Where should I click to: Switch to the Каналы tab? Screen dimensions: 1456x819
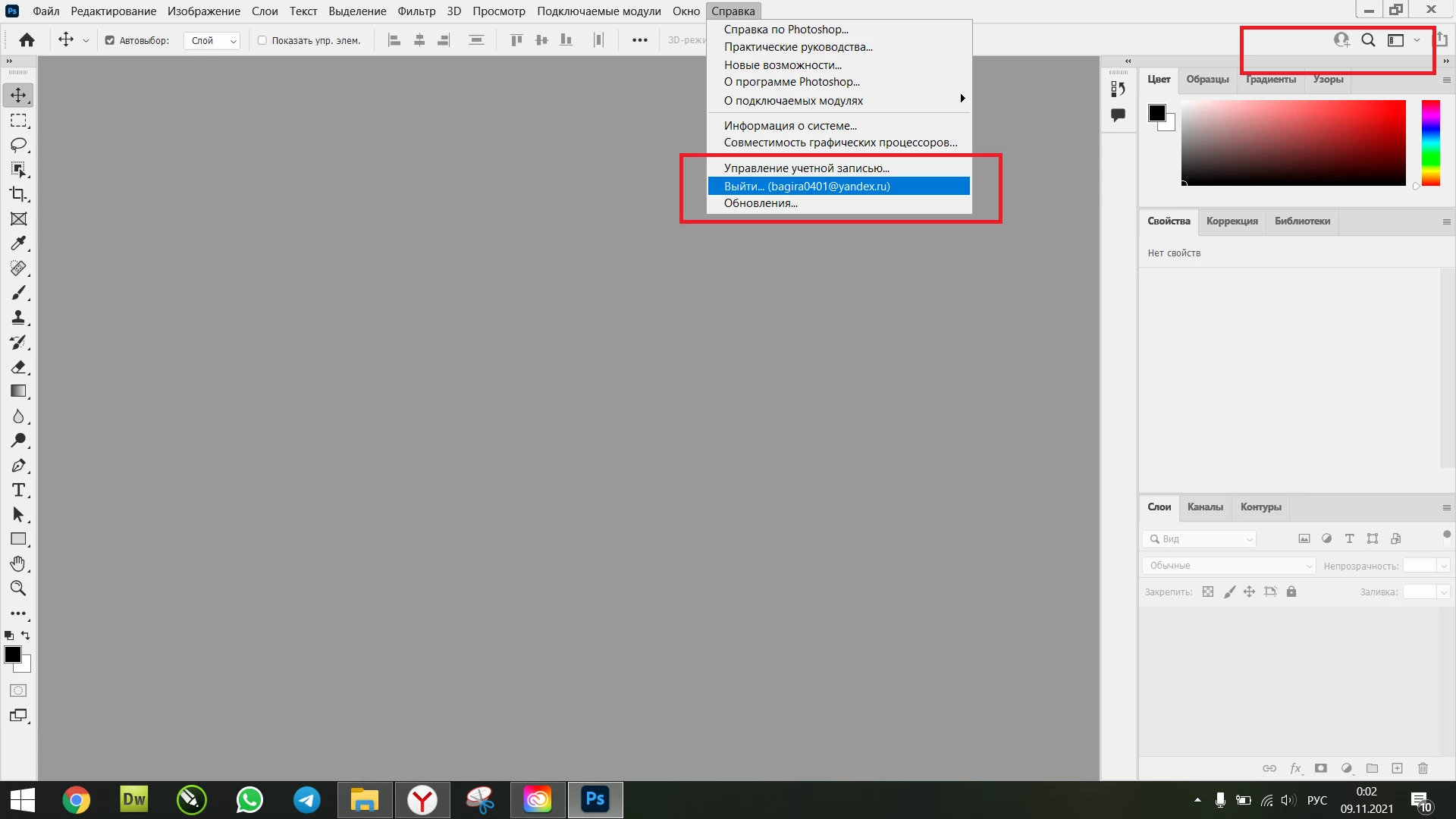[1205, 507]
